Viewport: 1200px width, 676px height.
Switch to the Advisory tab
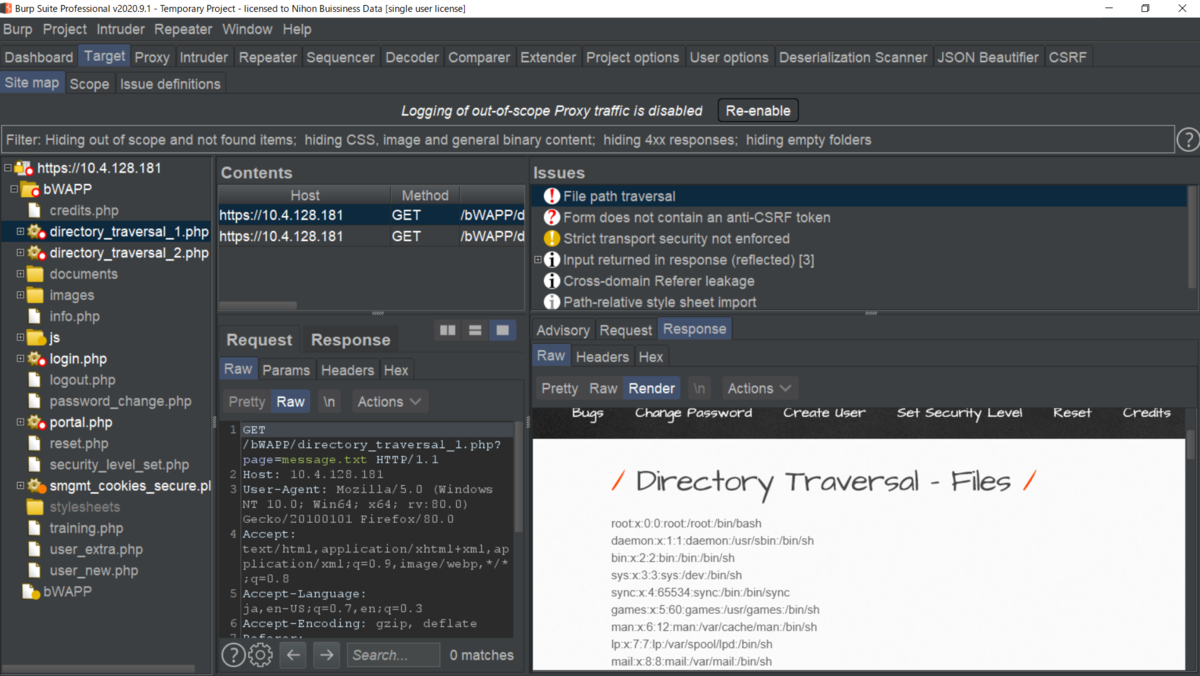563,329
